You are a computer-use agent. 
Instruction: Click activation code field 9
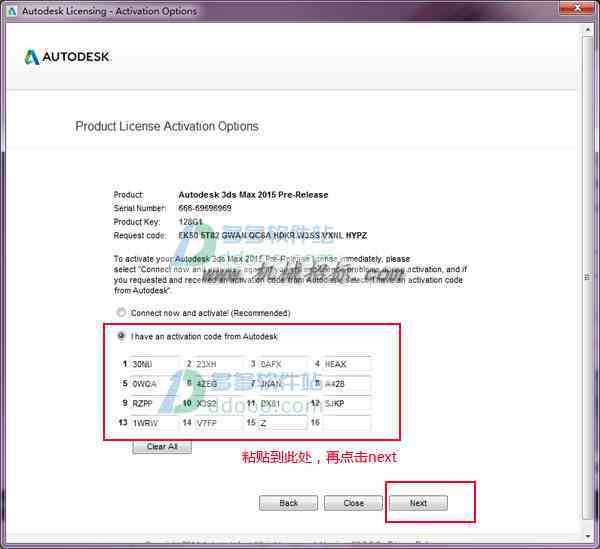[154, 404]
